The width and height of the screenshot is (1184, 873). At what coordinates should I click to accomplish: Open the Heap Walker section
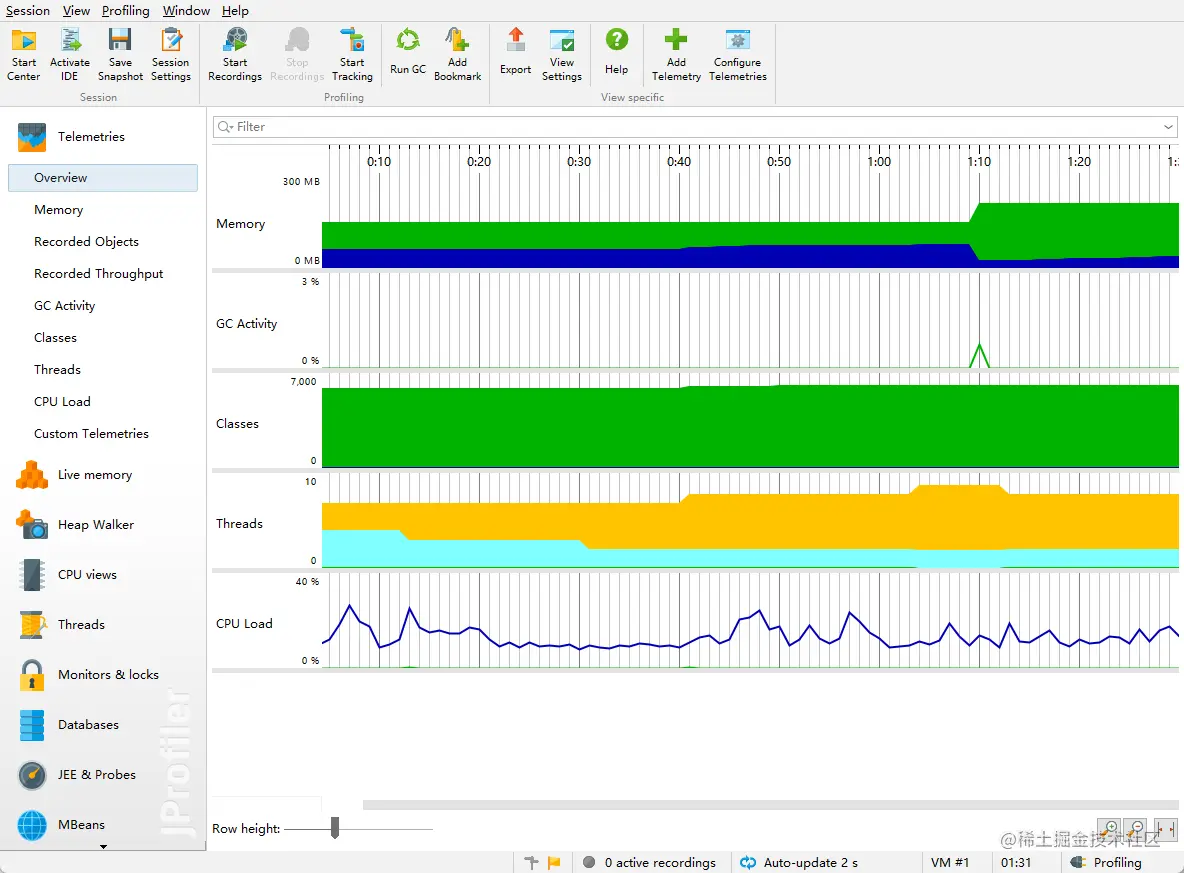pyautogui.click(x=95, y=525)
